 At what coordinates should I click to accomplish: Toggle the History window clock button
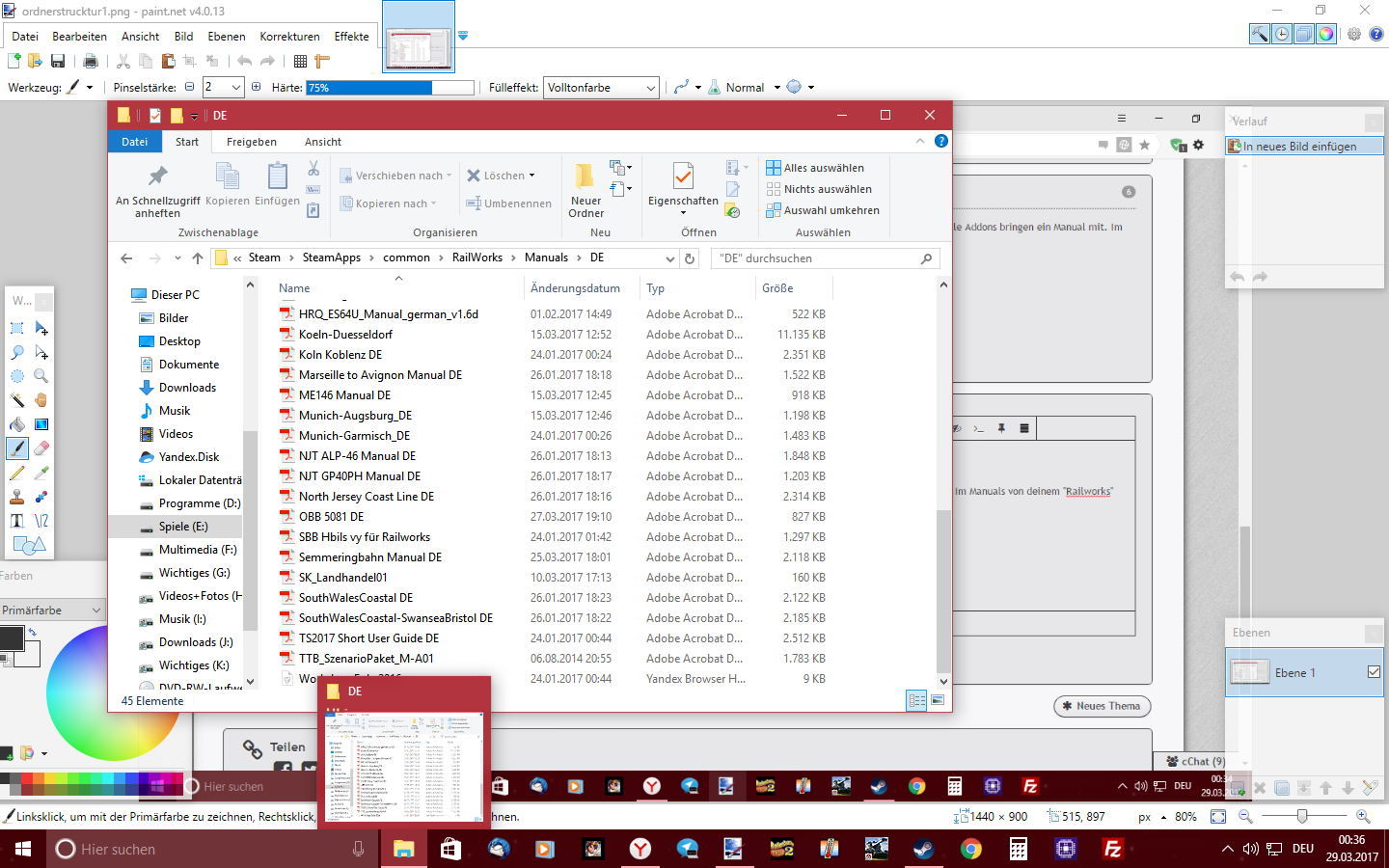point(1282,34)
